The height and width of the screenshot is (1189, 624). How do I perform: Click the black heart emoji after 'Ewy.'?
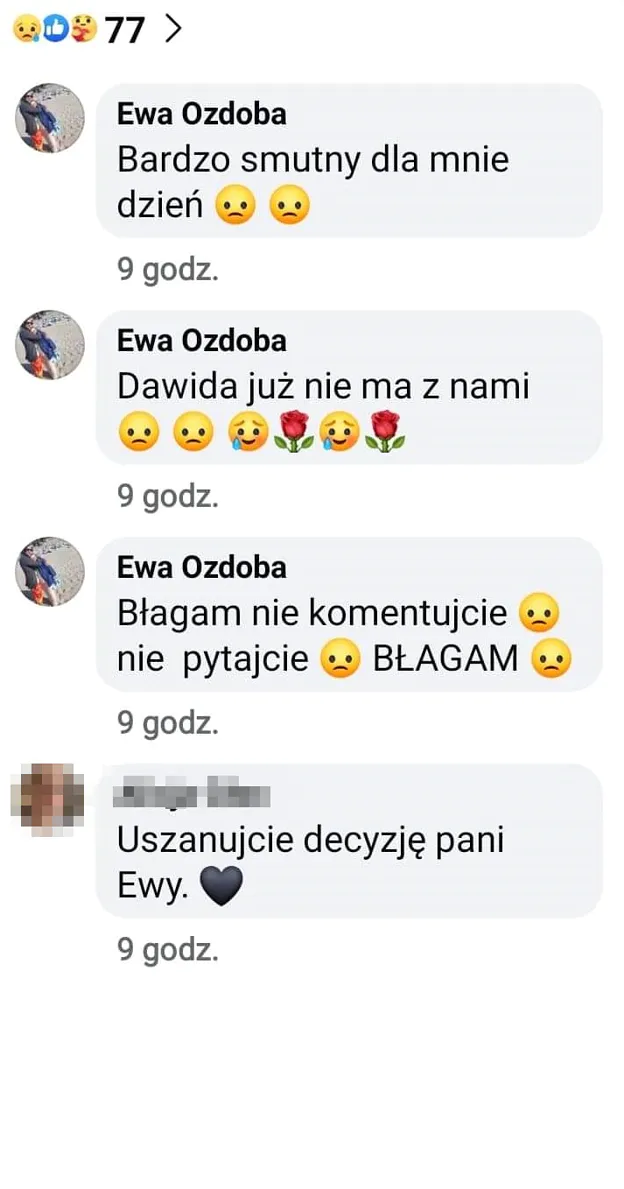click(222, 886)
